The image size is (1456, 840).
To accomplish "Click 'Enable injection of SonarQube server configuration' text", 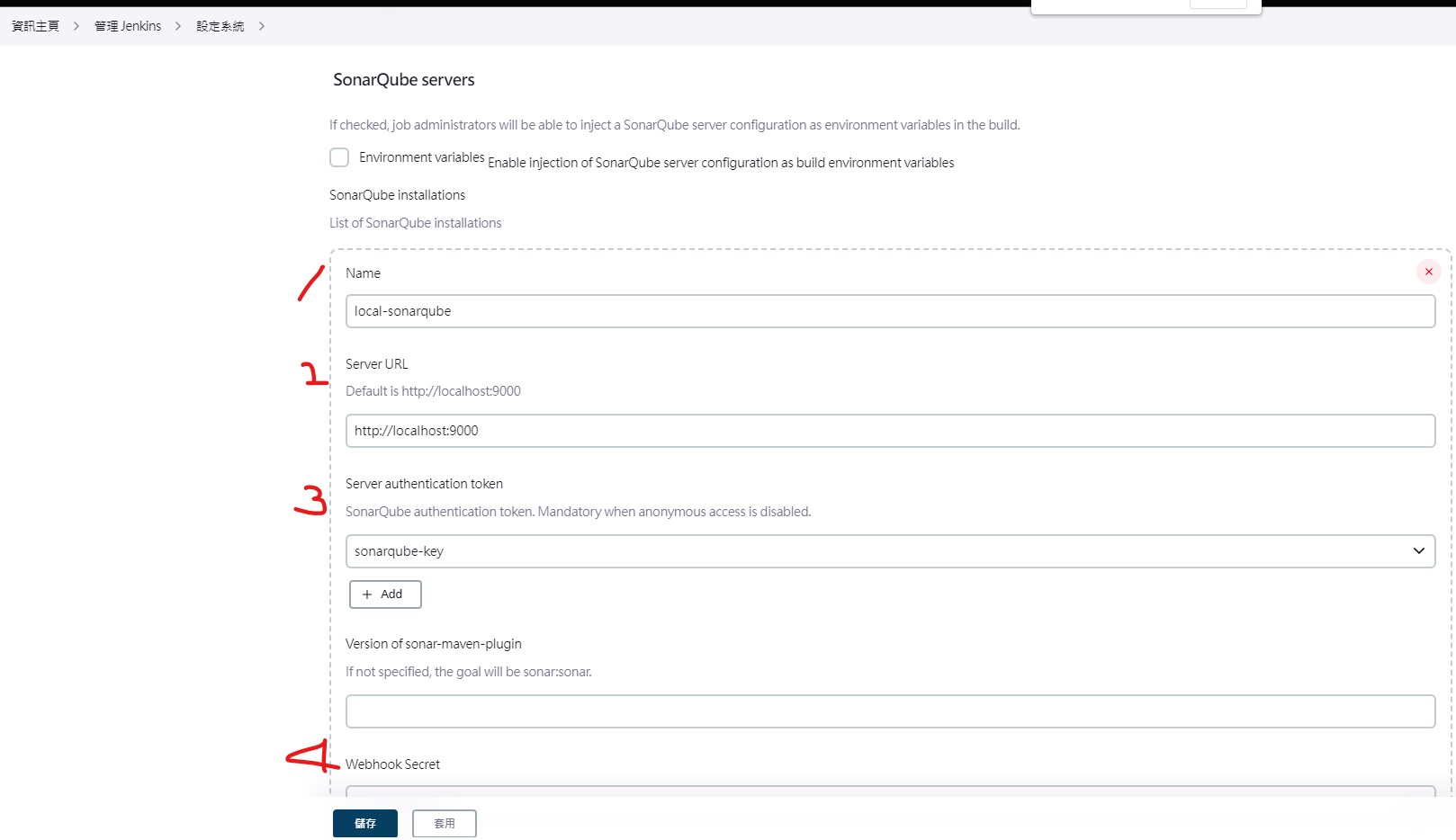I will point(721,163).
